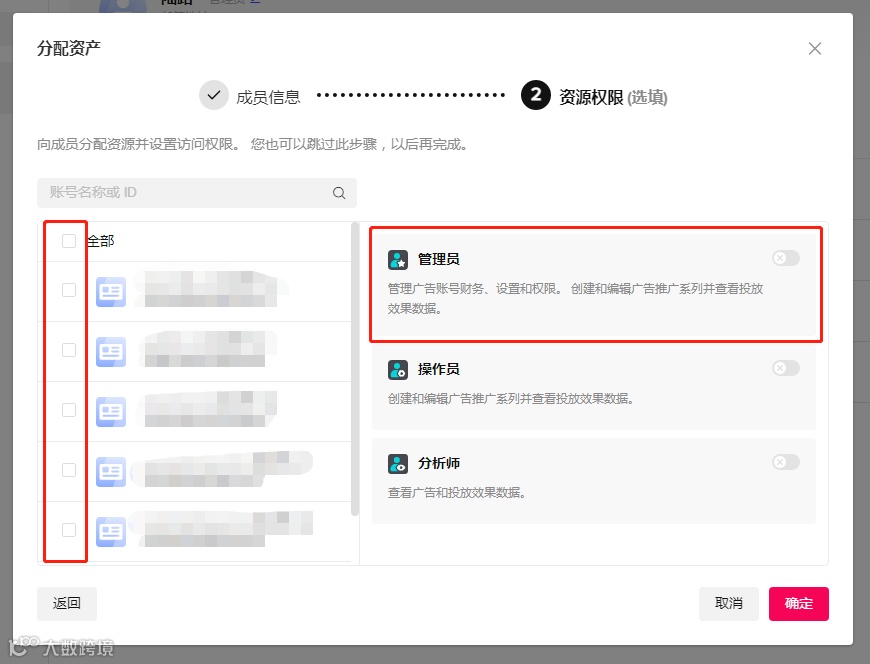
Task: Check the 全部 select-all checkbox
Action: [x=69, y=241]
